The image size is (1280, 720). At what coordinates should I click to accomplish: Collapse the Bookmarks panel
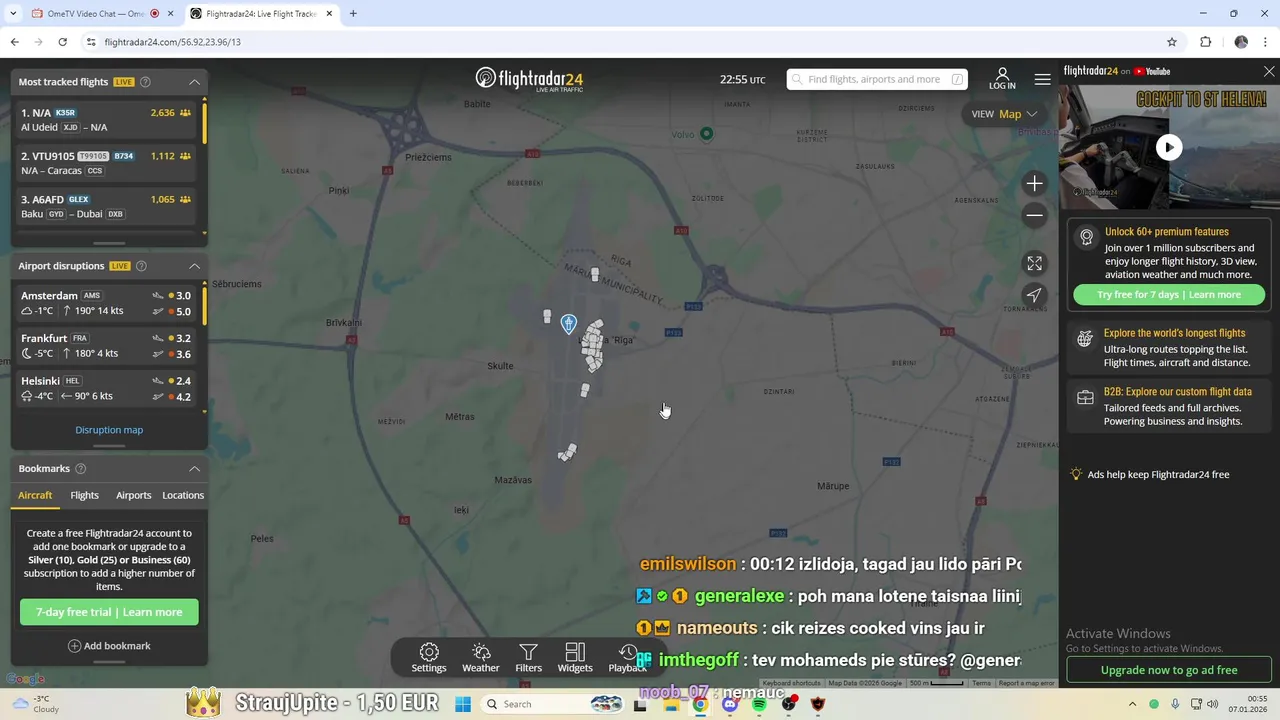pos(195,469)
